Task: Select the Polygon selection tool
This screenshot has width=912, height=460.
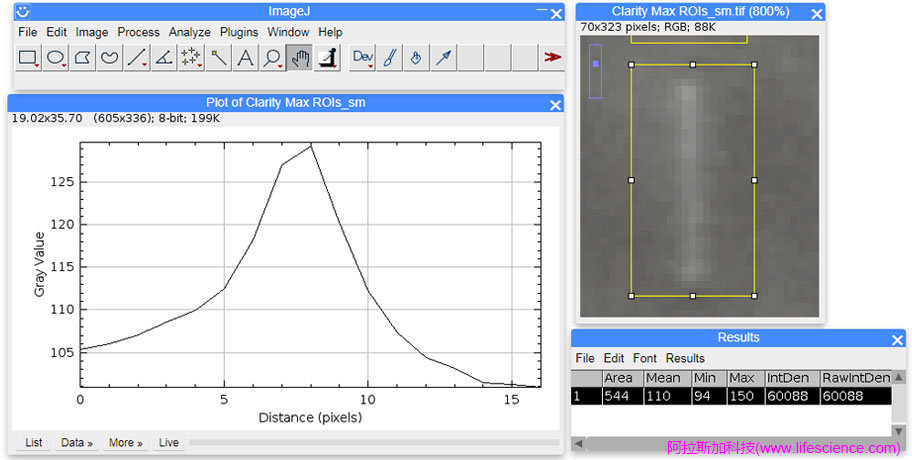Action: coord(84,58)
